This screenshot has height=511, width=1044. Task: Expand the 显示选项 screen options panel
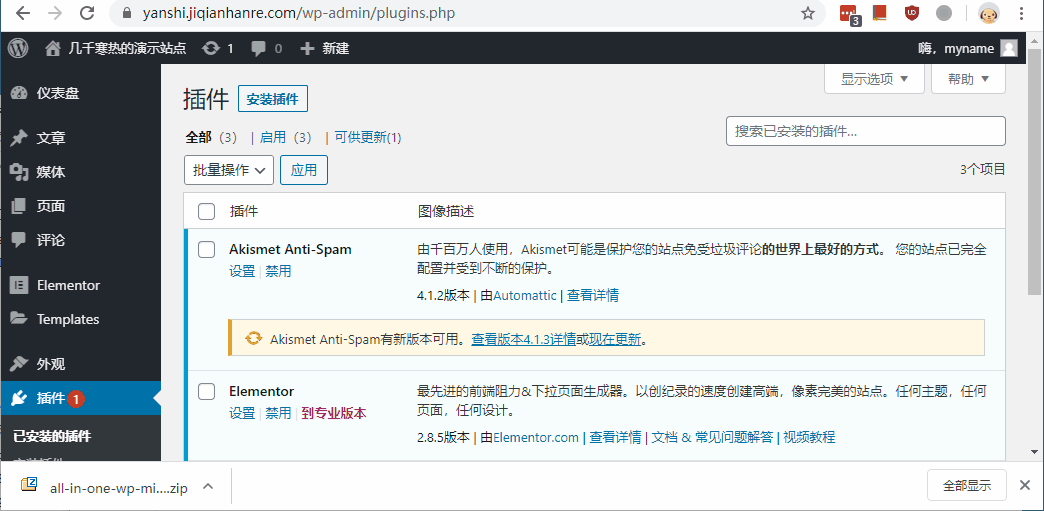pyautogui.click(x=874, y=79)
